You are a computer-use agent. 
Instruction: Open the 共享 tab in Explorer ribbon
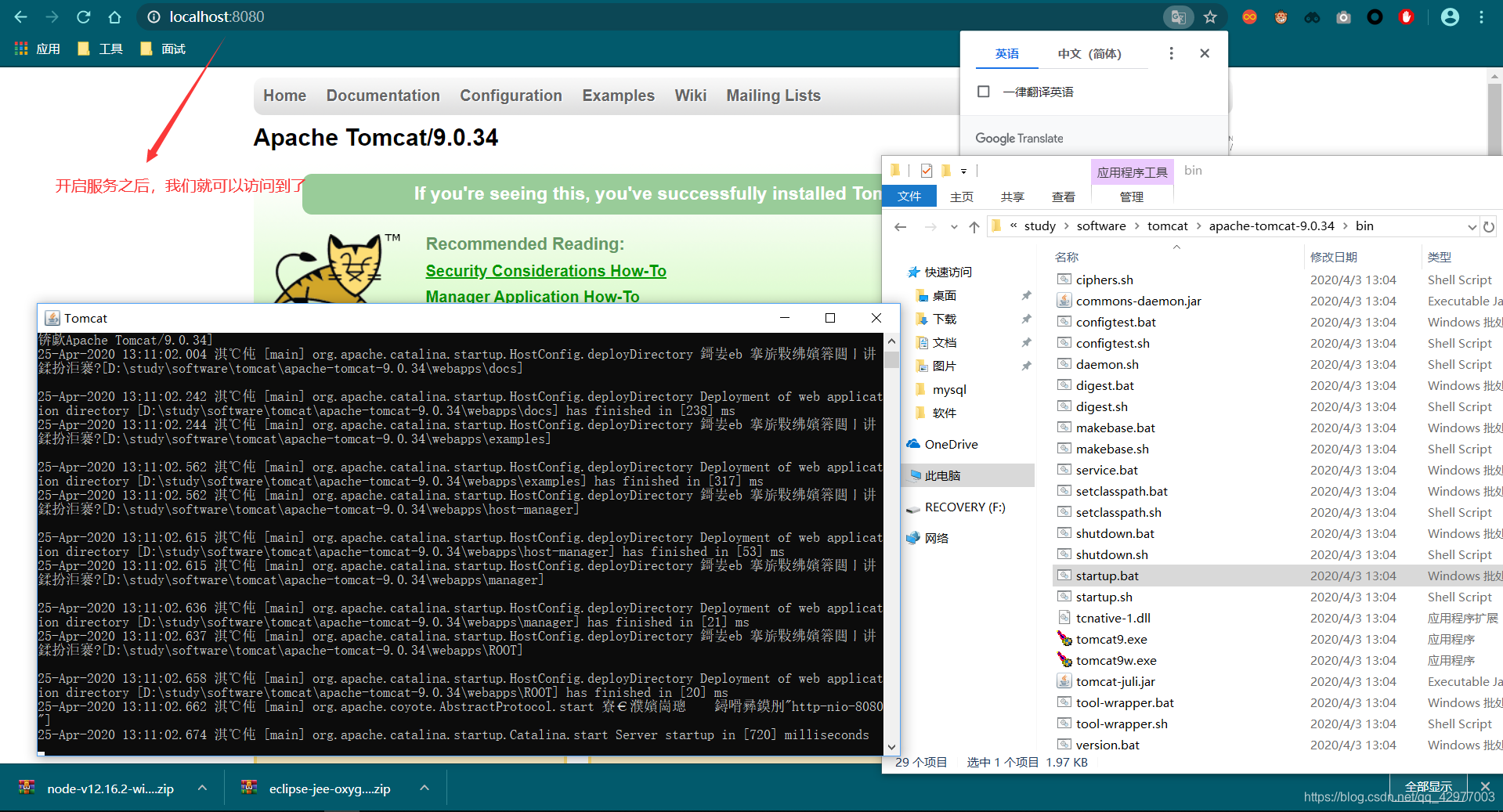pos(1012,197)
